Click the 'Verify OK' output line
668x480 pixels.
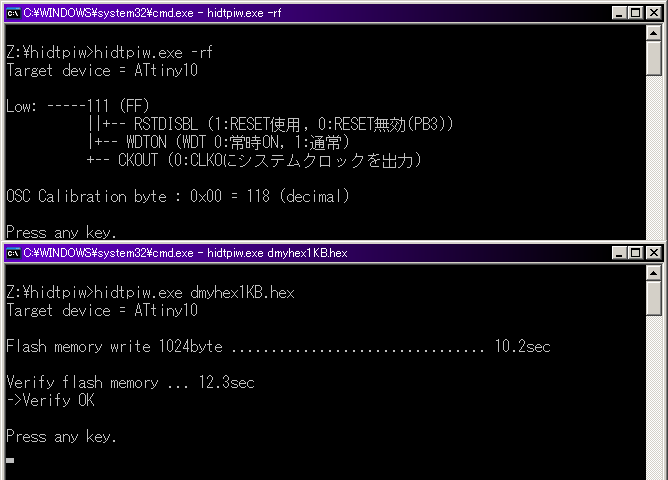coord(51,400)
